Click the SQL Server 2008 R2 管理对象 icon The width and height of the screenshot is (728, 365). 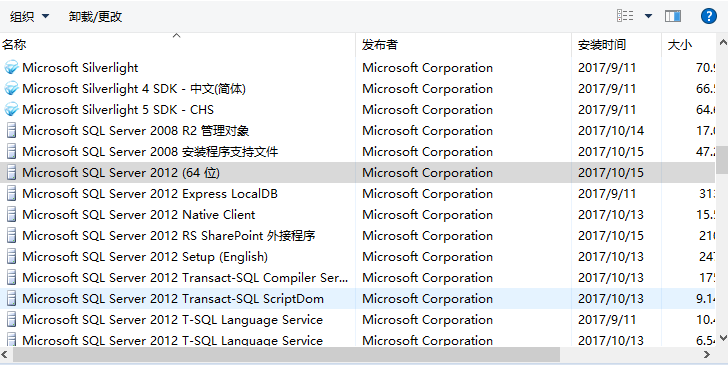click(12, 130)
